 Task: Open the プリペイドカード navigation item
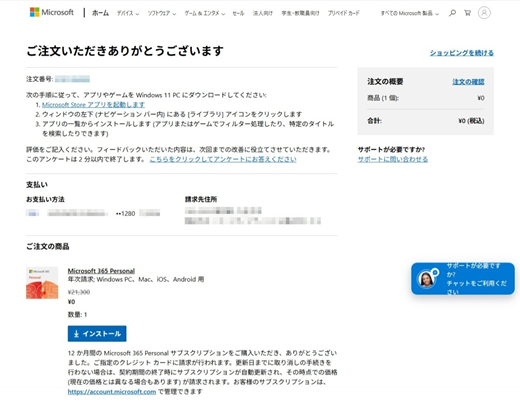pos(344,14)
